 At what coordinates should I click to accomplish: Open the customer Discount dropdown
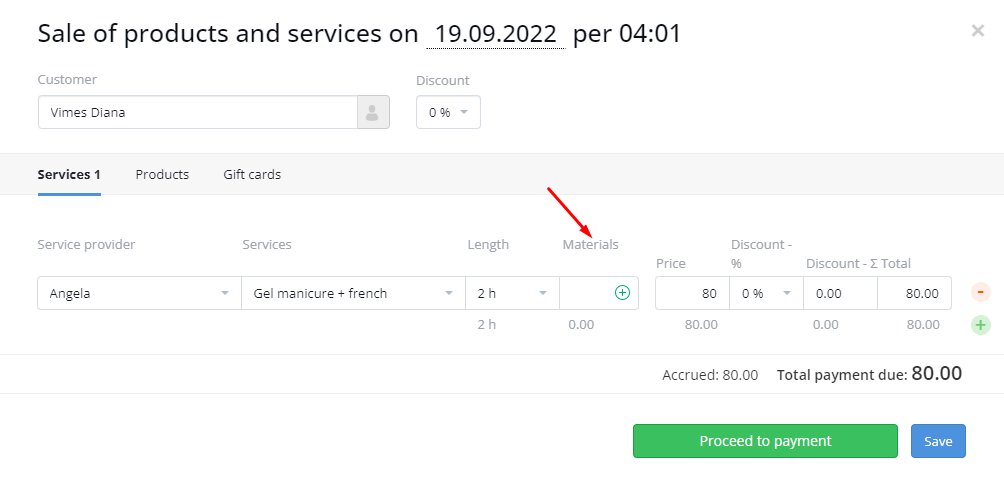coord(448,113)
